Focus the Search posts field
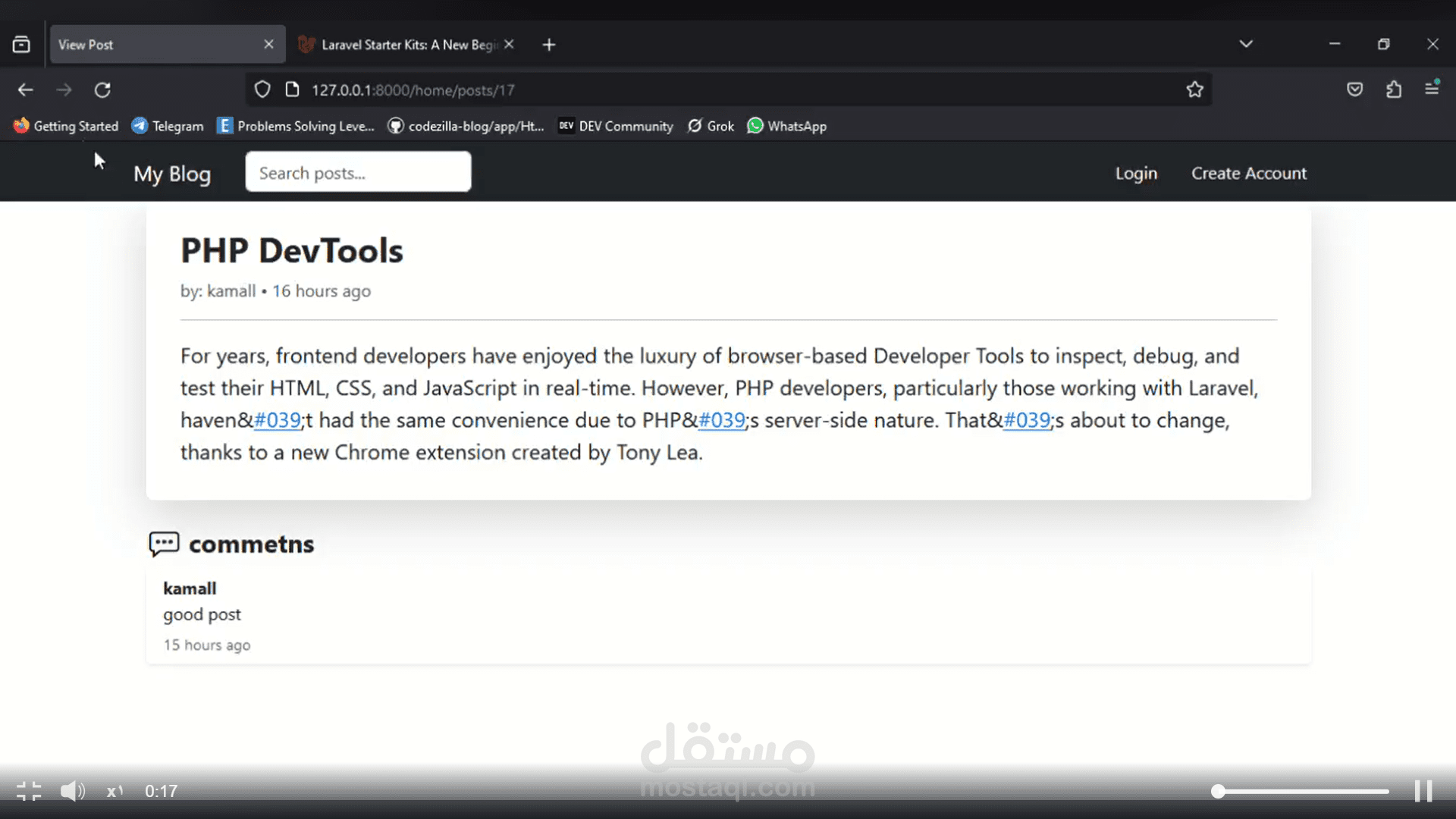Image resolution: width=1456 pixels, height=819 pixels. pos(358,172)
